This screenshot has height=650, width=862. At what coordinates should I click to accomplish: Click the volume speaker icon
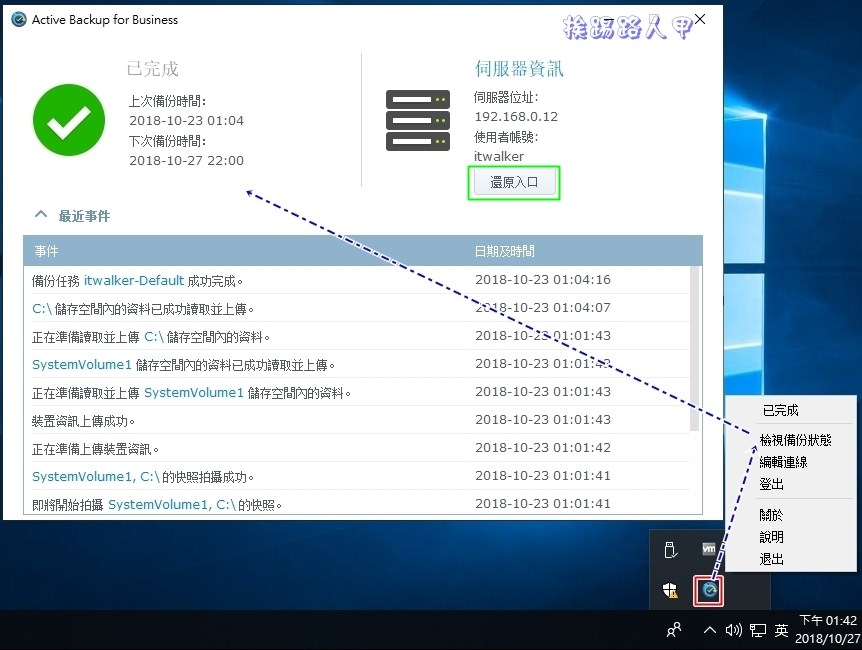[x=733, y=630]
